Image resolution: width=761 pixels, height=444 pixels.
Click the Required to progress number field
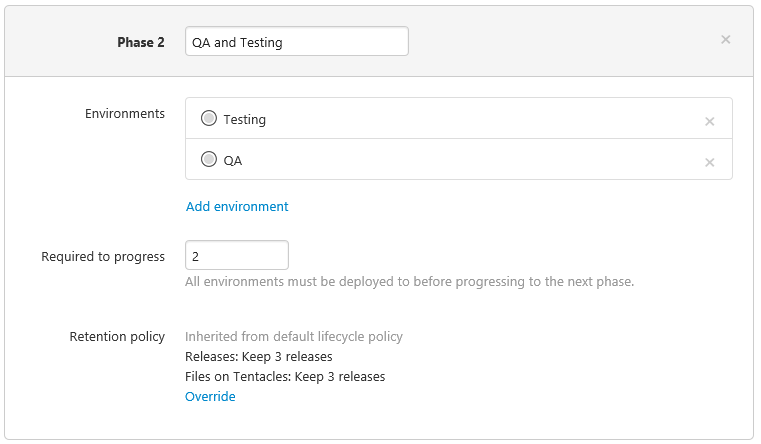tap(237, 255)
